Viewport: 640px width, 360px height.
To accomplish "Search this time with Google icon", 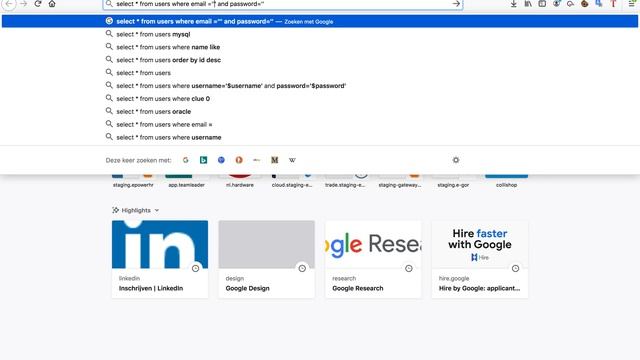I will tap(186, 160).
